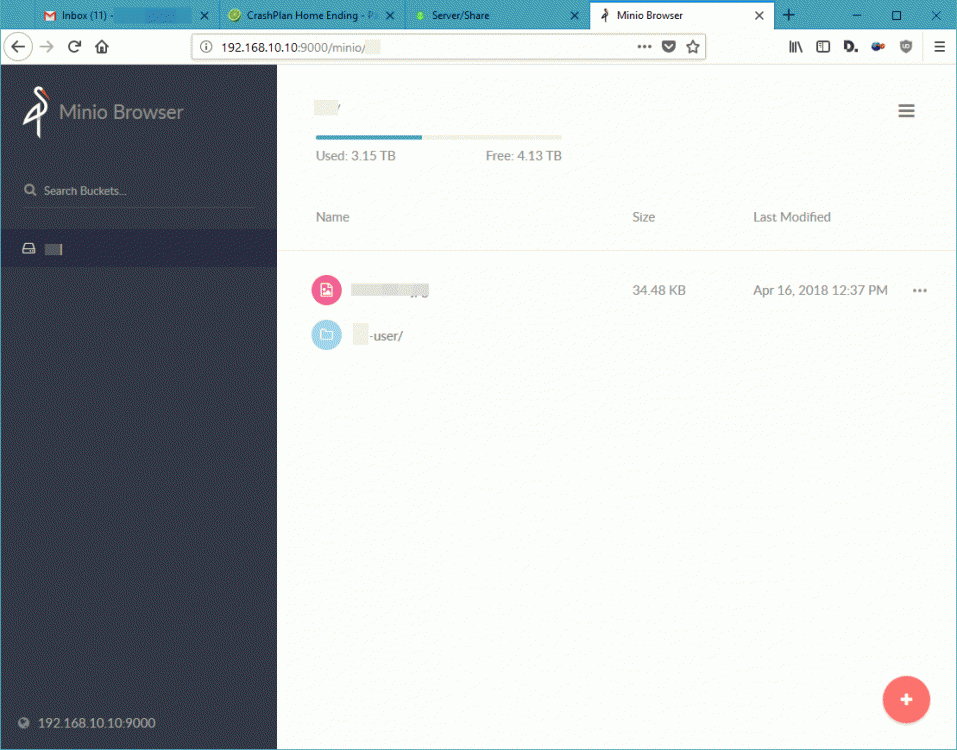The width and height of the screenshot is (957, 750).
Task: Open actions menu for the 34.48 KB file
Action: (920, 290)
